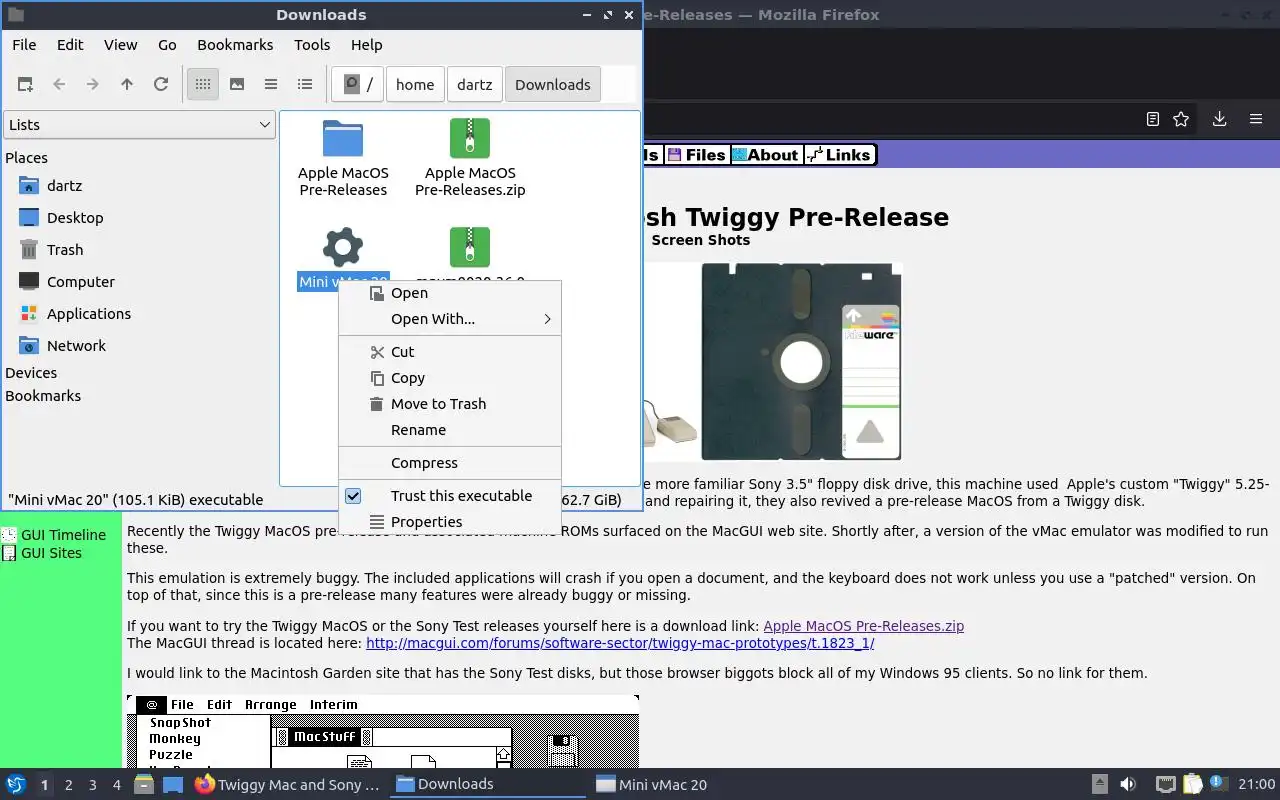Switch to workspace 2
This screenshot has height=800, width=1280.
(68, 785)
